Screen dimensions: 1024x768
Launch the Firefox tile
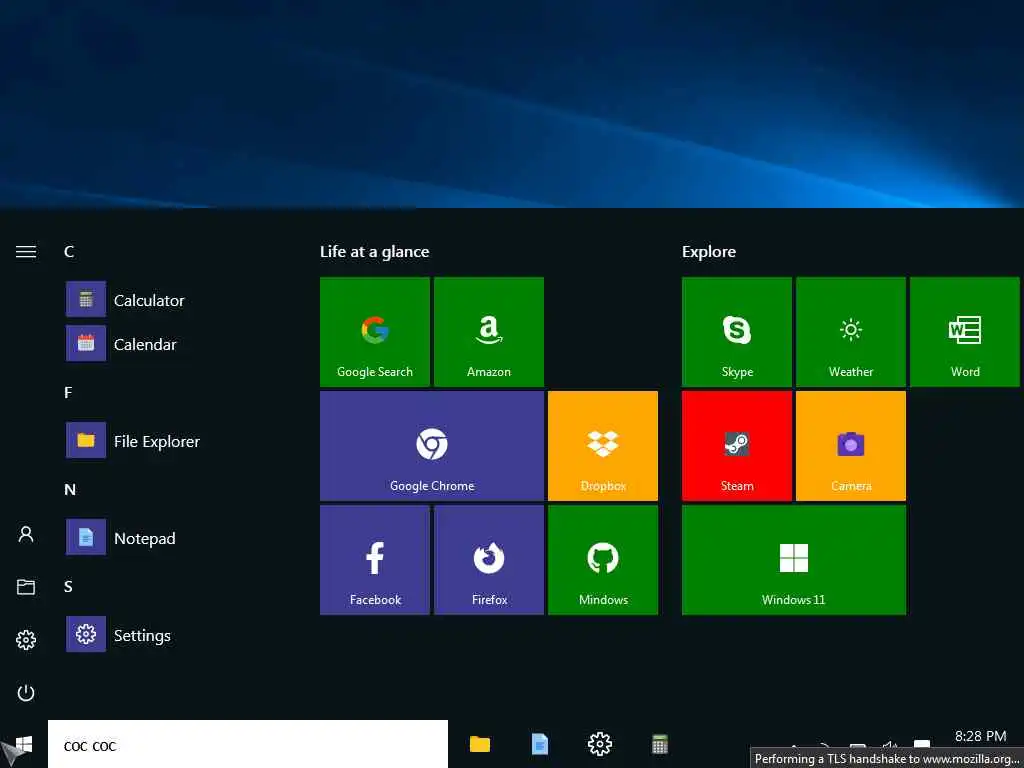[488, 560]
